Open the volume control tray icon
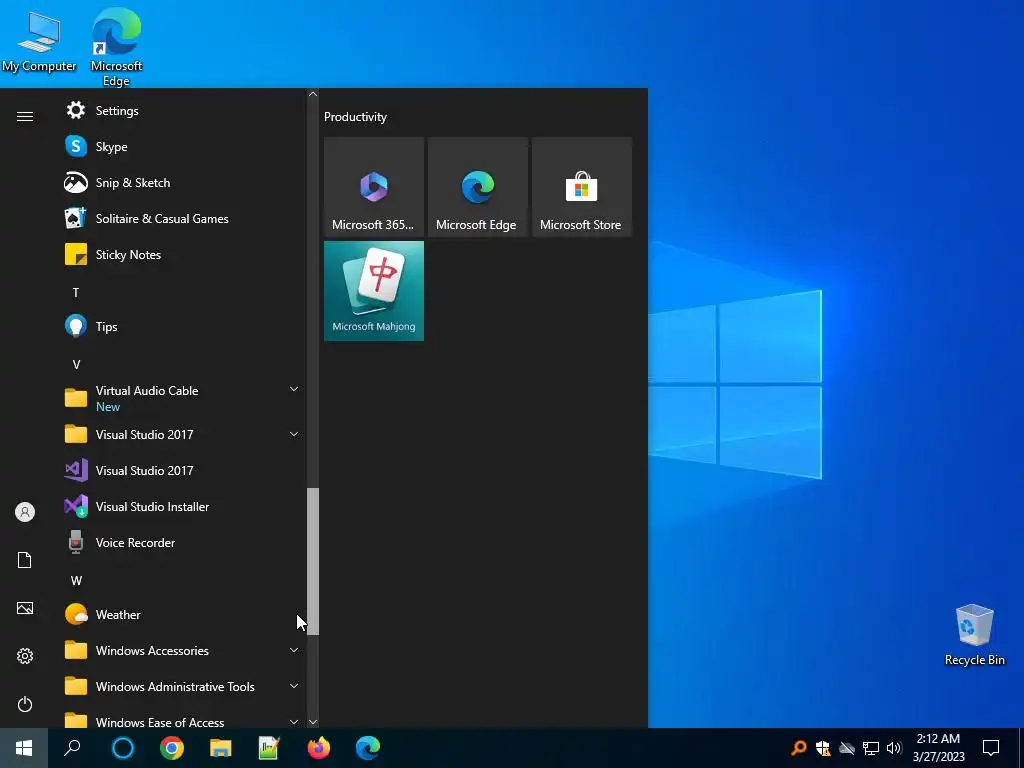 [894, 748]
